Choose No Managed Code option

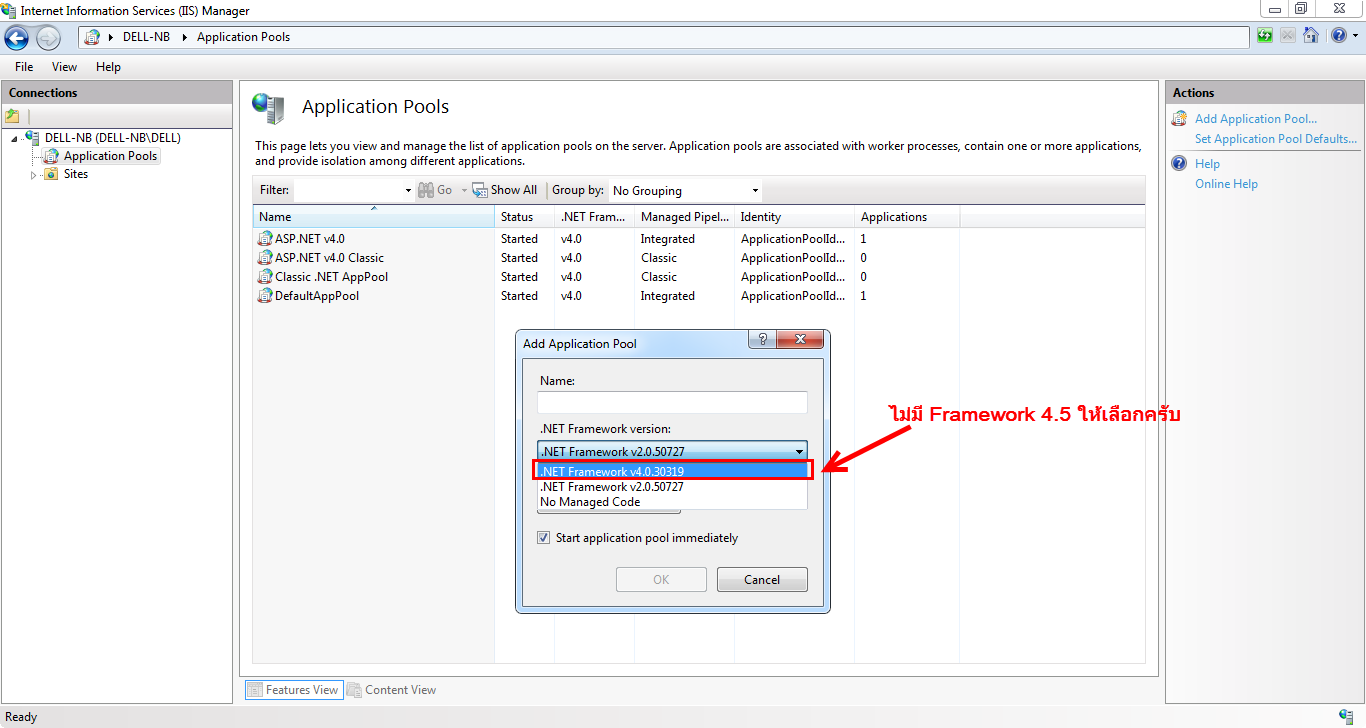click(672, 502)
